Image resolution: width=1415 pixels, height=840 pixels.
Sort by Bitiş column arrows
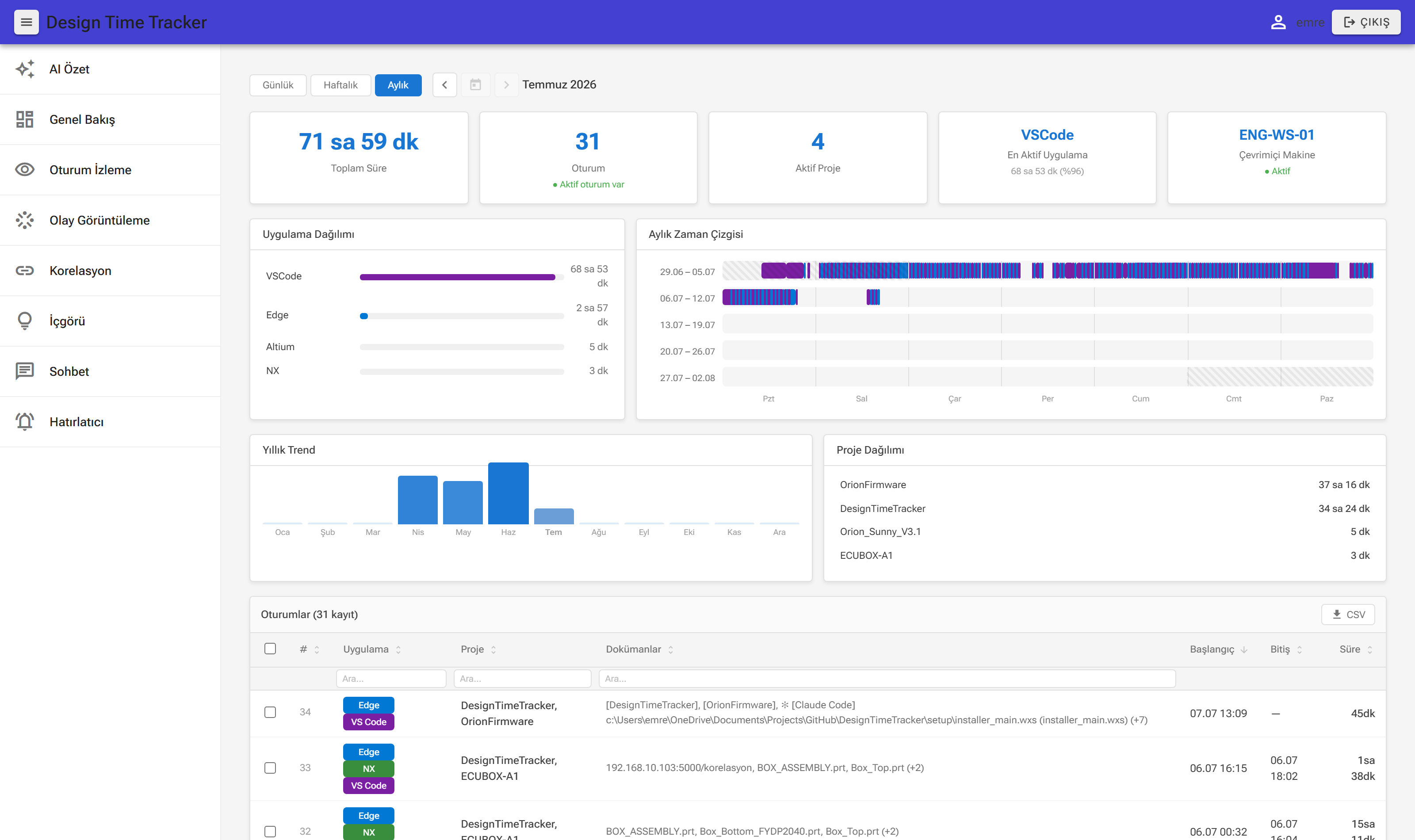tap(1300, 650)
